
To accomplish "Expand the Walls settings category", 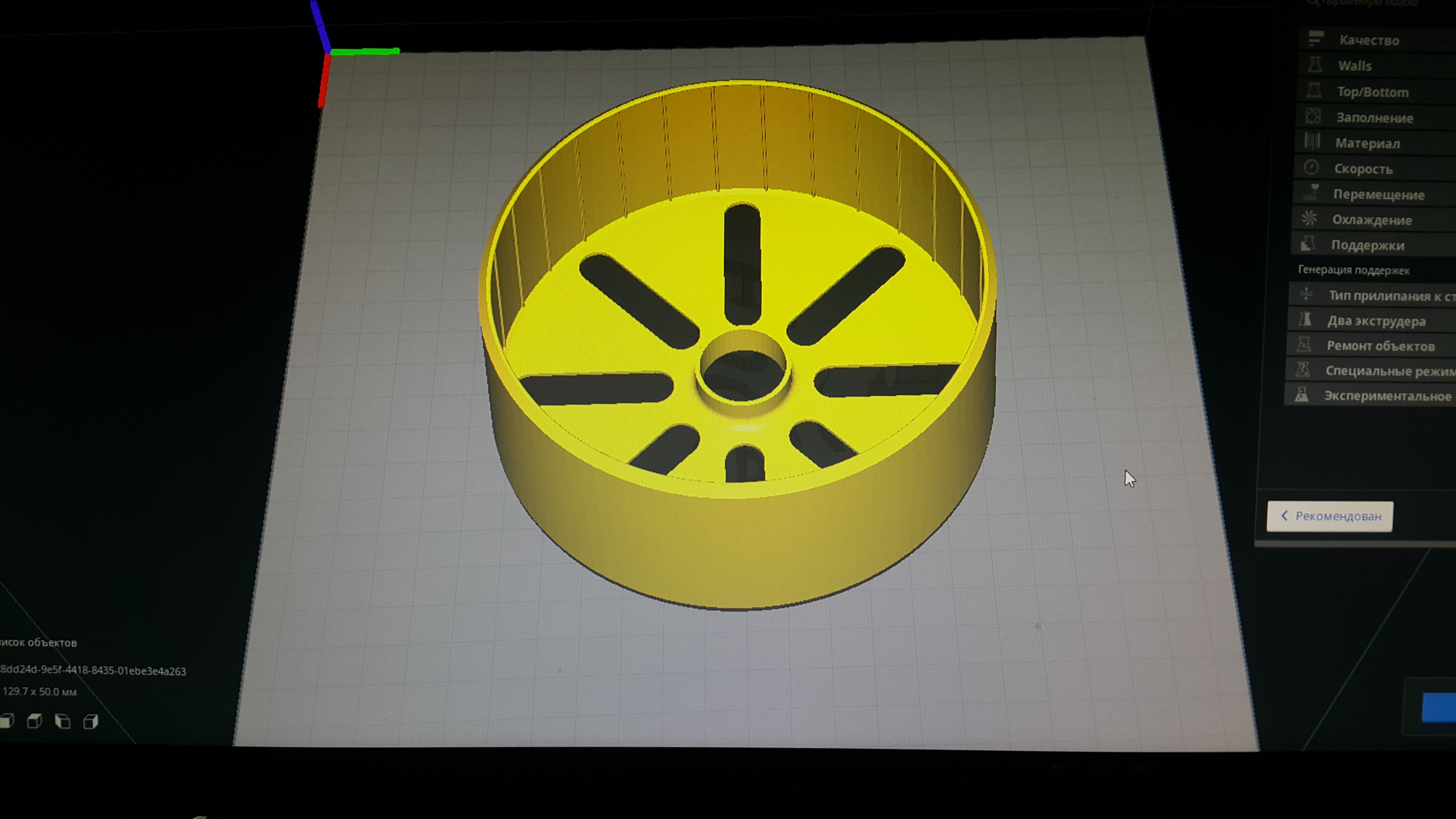I will pyautogui.click(x=1354, y=66).
